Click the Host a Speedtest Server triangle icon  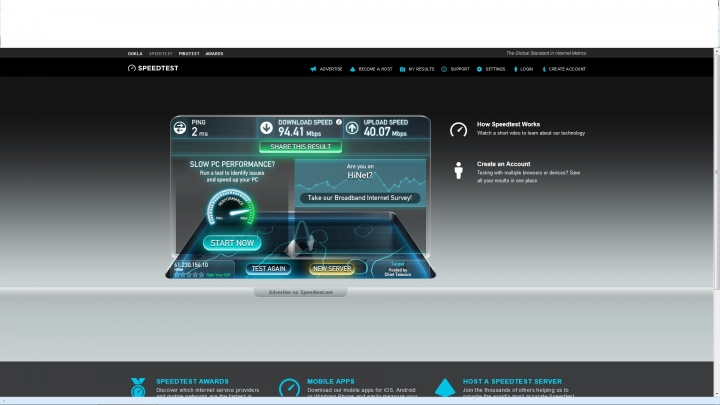(x=445, y=388)
